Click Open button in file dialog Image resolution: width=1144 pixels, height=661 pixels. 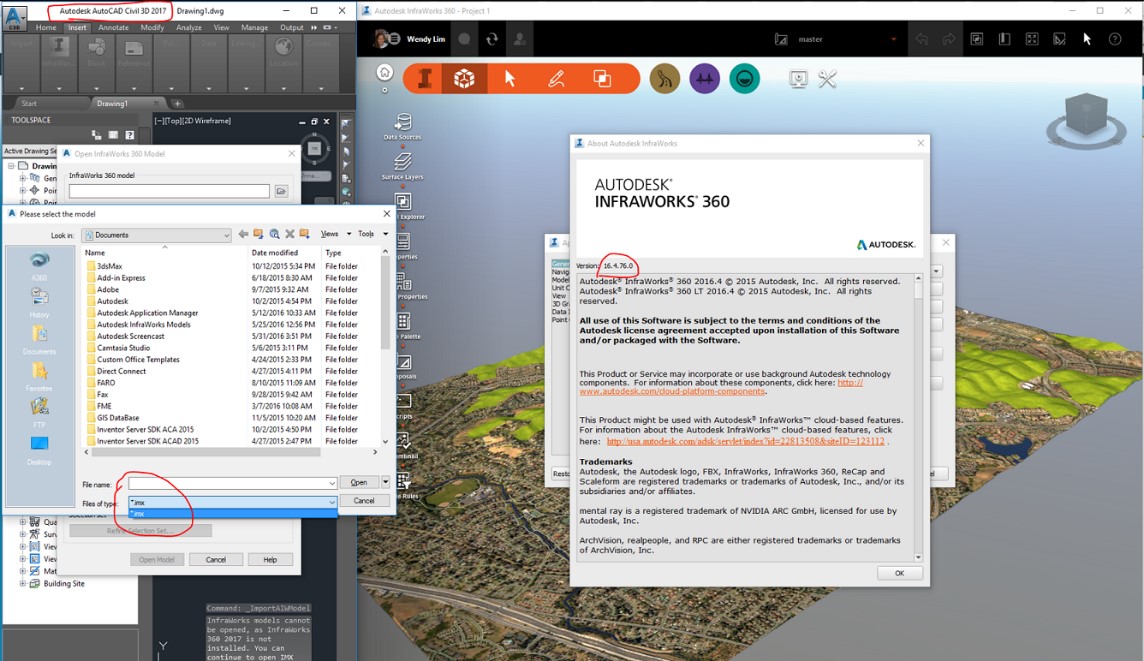(358, 482)
